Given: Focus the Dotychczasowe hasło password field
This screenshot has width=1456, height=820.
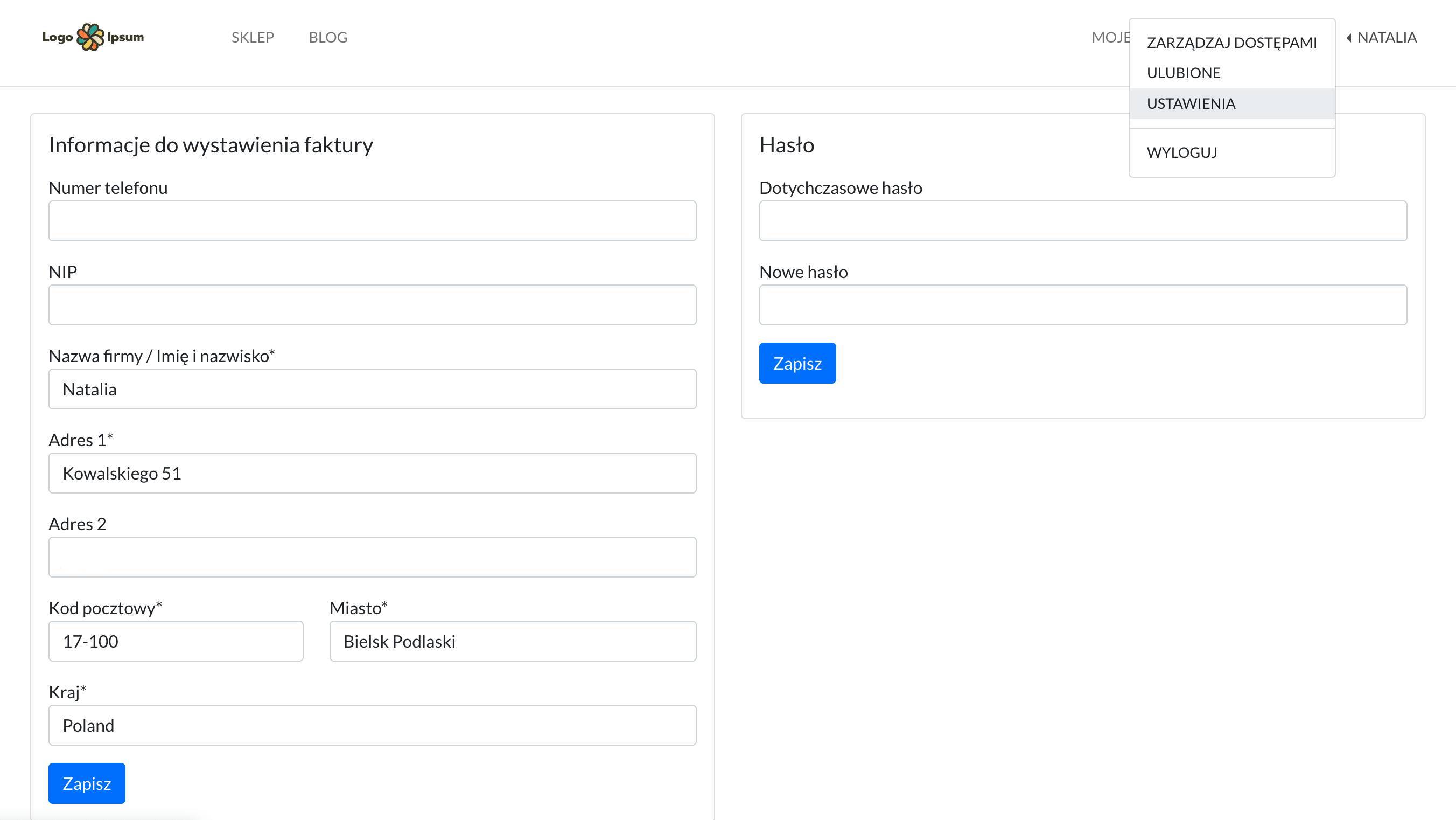Looking at the screenshot, I should point(1083,221).
